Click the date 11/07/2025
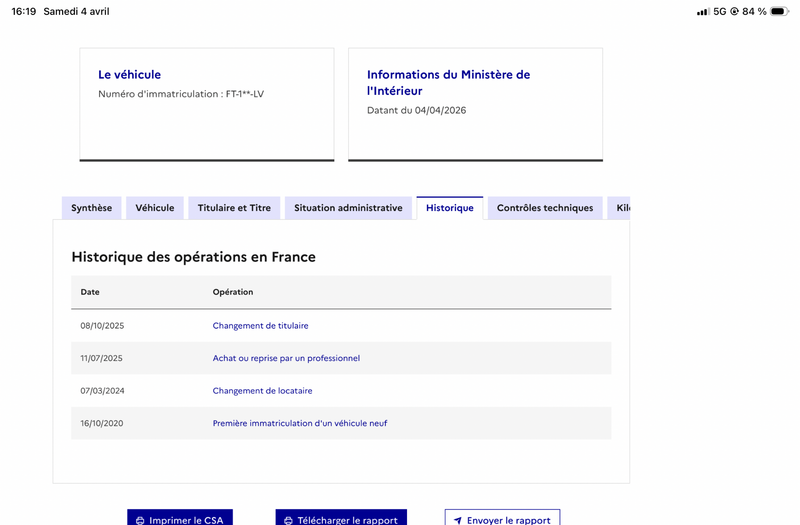Image resolution: width=800 pixels, height=525 pixels. click(x=101, y=358)
